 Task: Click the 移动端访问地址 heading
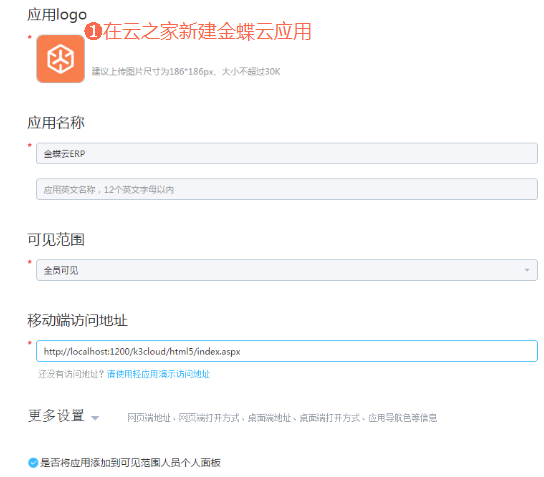point(77,320)
